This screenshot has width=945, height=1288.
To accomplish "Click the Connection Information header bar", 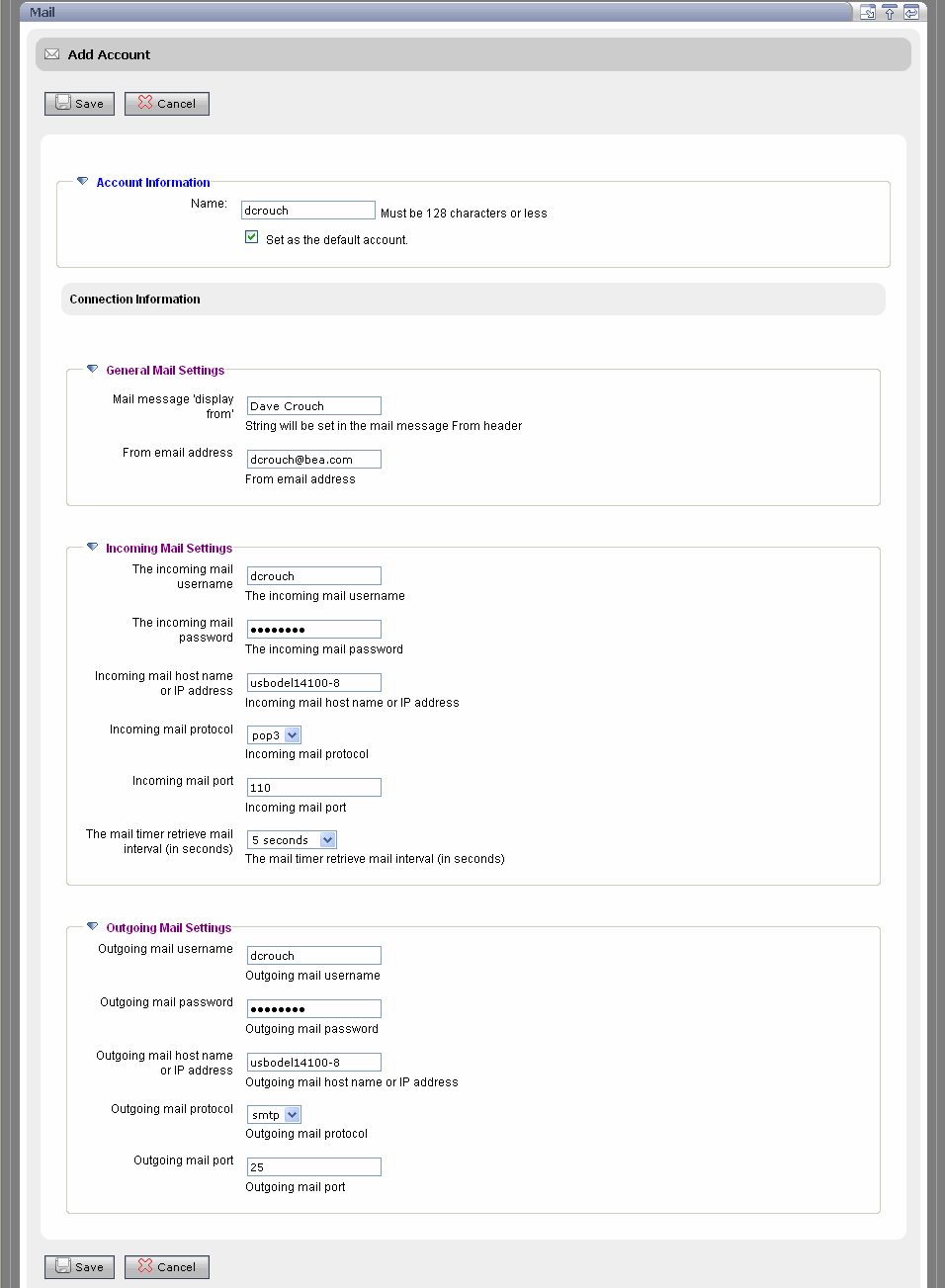I will click(x=472, y=299).
